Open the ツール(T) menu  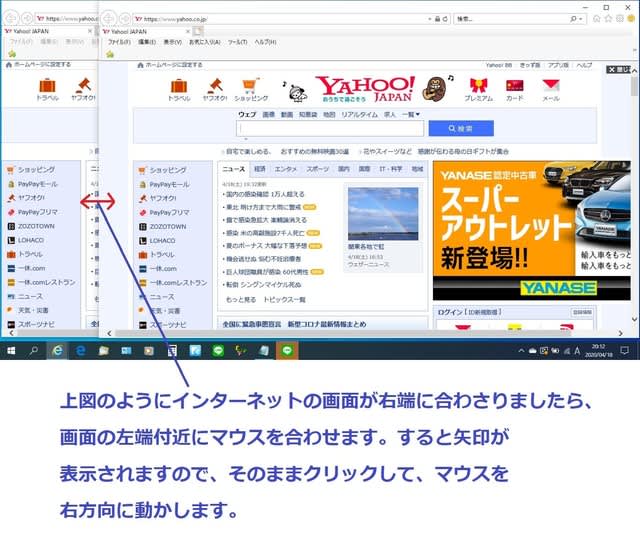tap(237, 42)
